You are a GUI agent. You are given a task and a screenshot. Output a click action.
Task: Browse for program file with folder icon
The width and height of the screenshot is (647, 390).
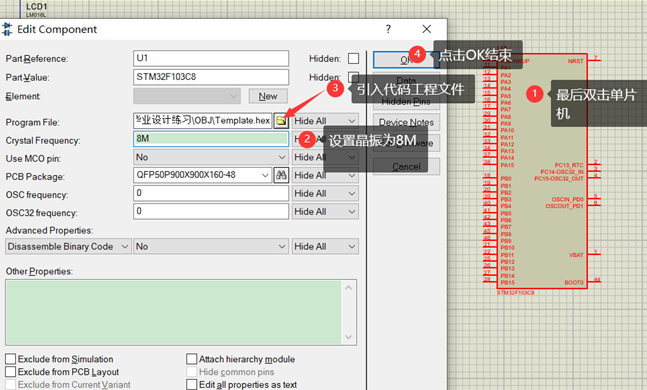pyautogui.click(x=281, y=121)
